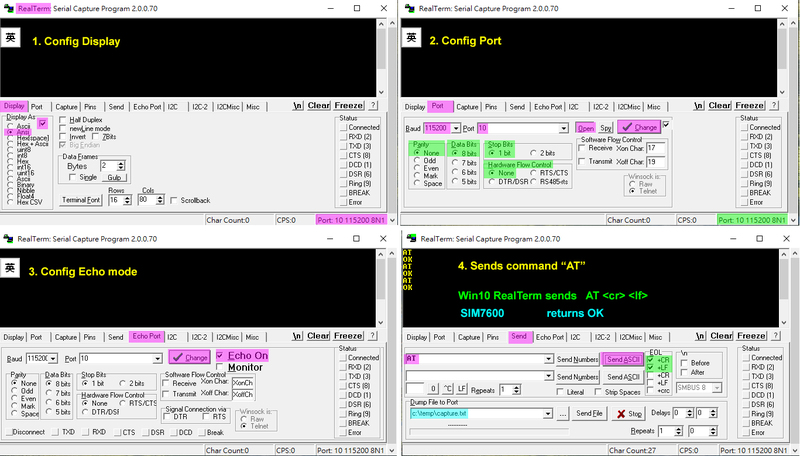Image resolution: width=800 pixels, height=456 pixels.
Task: Expand Port dropdown in Config Port window
Action: pyautogui.click(x=563, y=129)
